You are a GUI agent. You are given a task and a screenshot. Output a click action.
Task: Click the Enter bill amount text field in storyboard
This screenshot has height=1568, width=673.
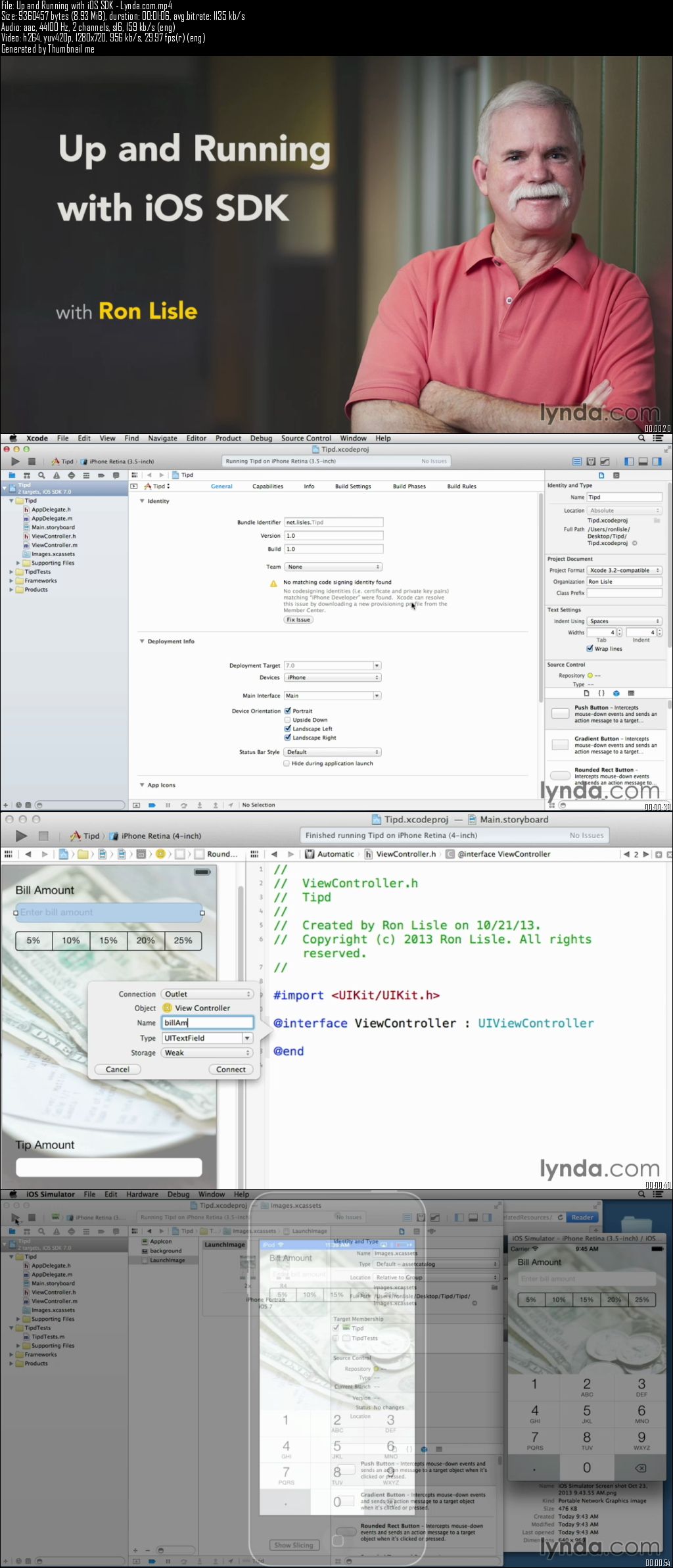[x=109, y=913]
